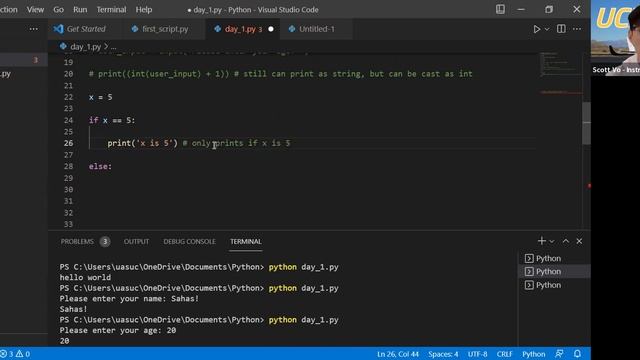Viewport: 640px width, 360px height.
Task: Change indentation via Spaces: 4
Action: point(443,354)
